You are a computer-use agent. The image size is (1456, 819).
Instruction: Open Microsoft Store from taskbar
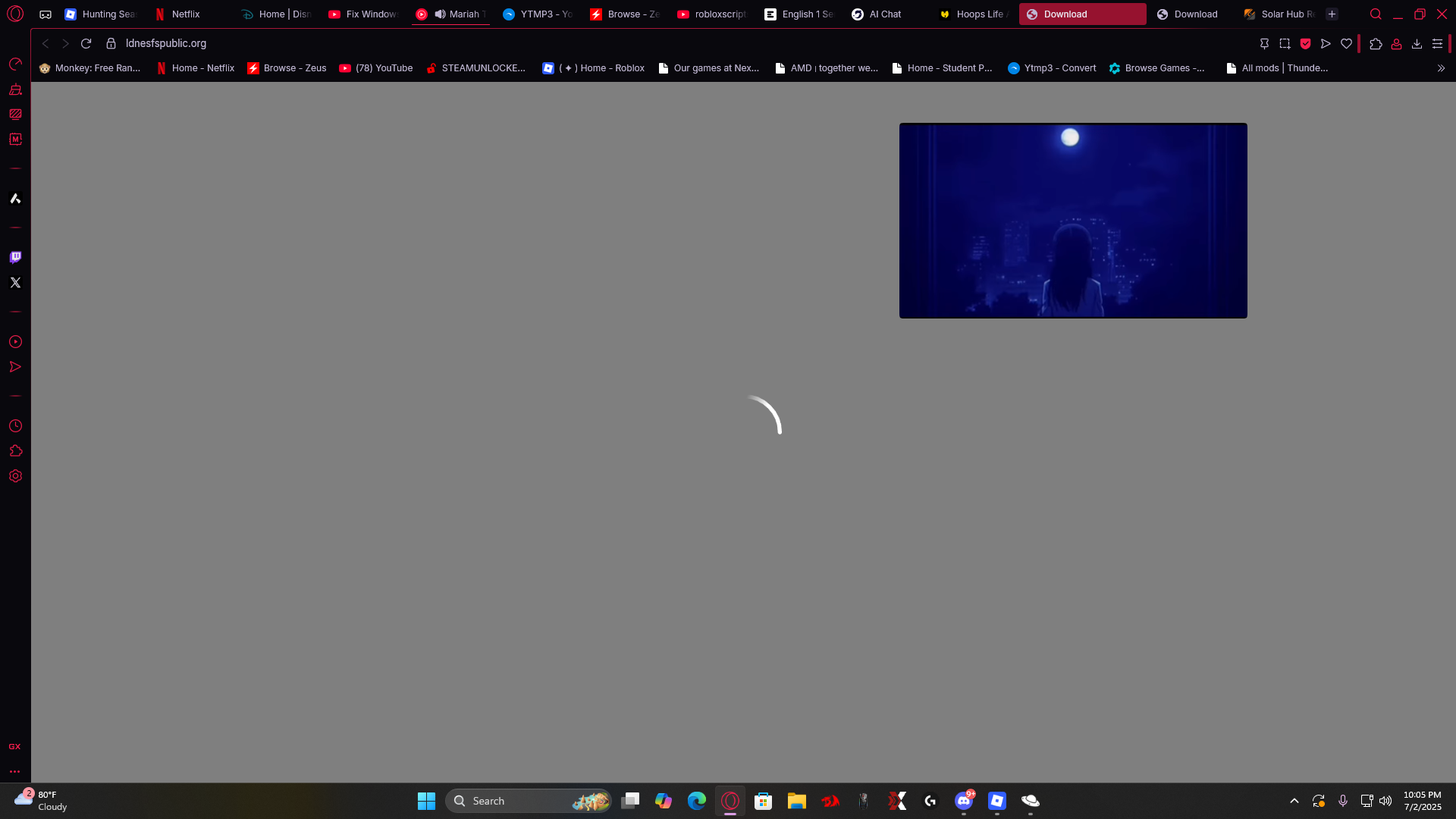point(764,801)
